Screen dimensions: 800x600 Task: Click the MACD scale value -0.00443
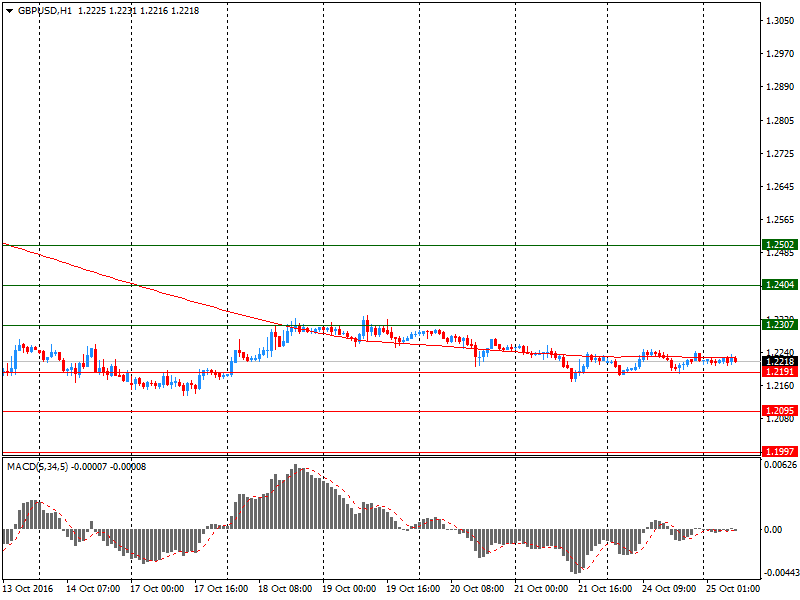(x=781, y=573)
